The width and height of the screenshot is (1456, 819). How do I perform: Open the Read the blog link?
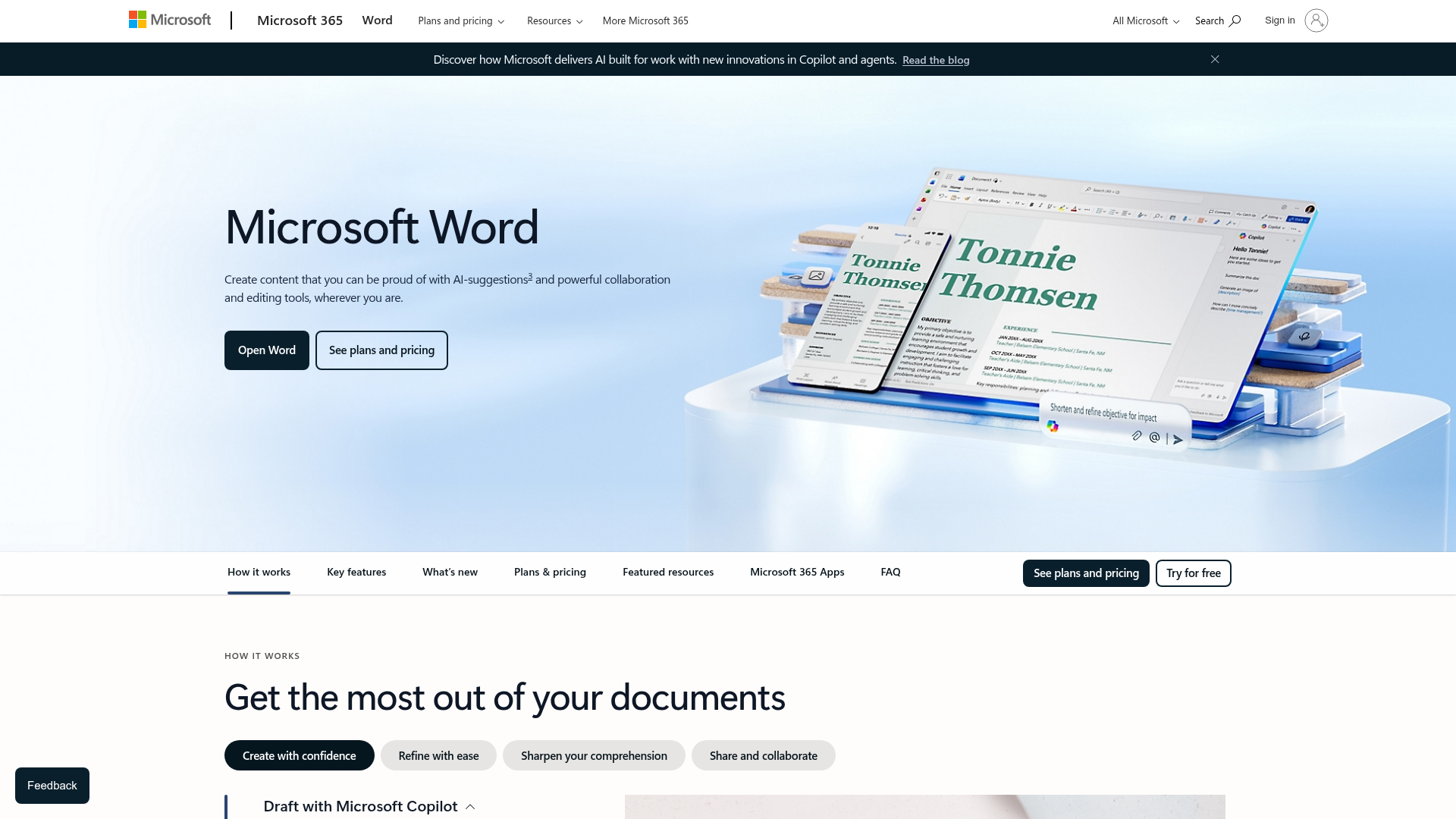936,59
